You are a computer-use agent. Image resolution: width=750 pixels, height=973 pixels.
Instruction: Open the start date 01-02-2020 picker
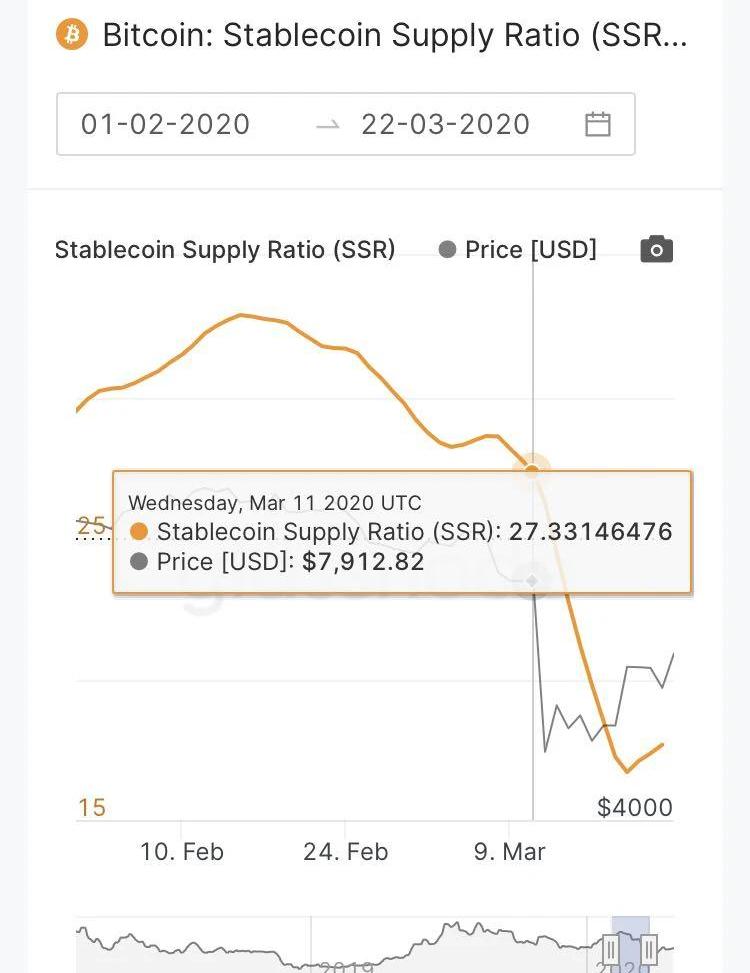(x=166, y=124)
